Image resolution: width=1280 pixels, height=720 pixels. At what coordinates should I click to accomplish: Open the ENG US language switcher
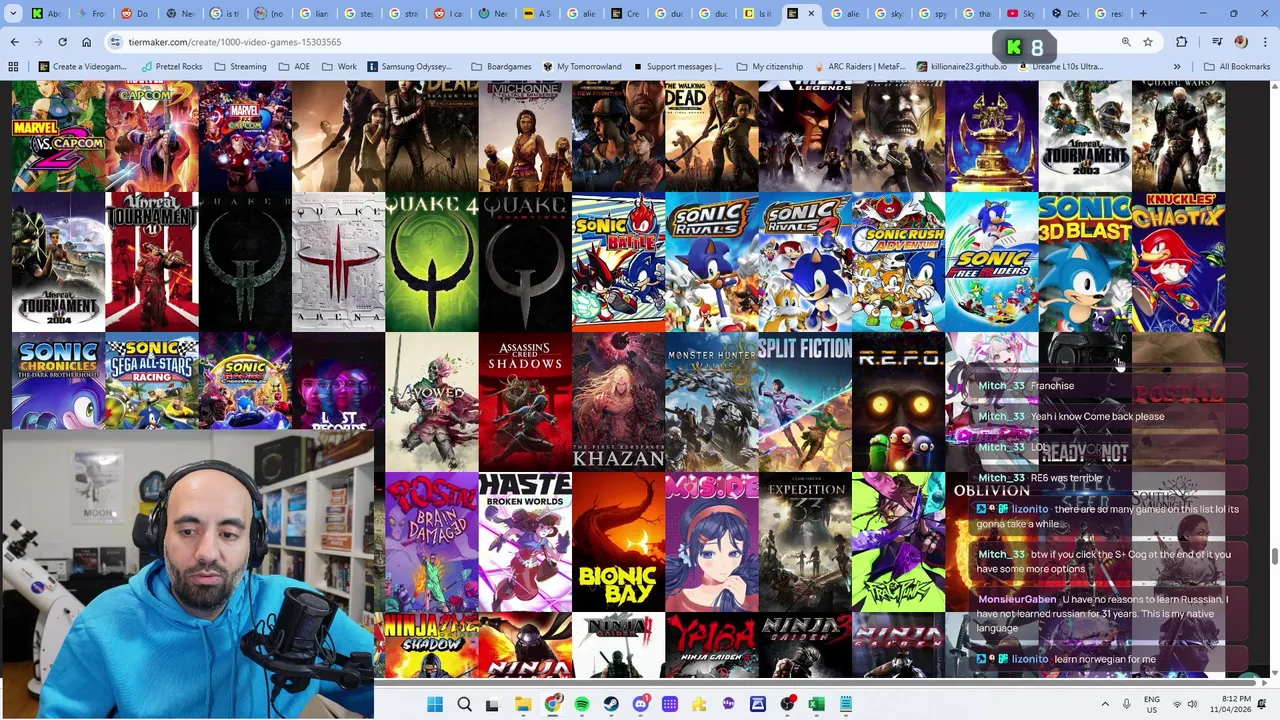pos(1152,704)
